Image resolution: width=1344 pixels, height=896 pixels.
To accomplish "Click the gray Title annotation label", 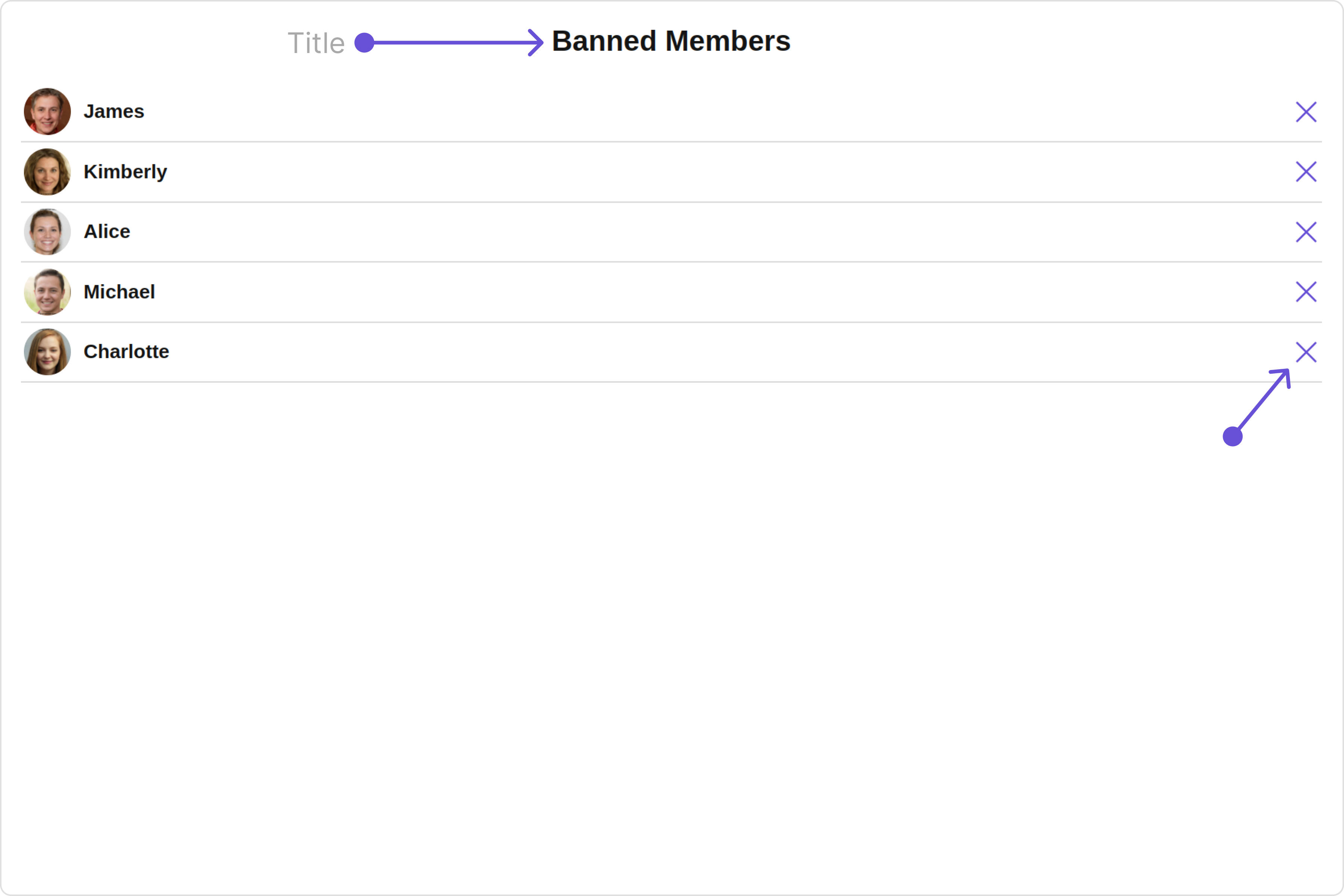I will click(x=316, y=43).
